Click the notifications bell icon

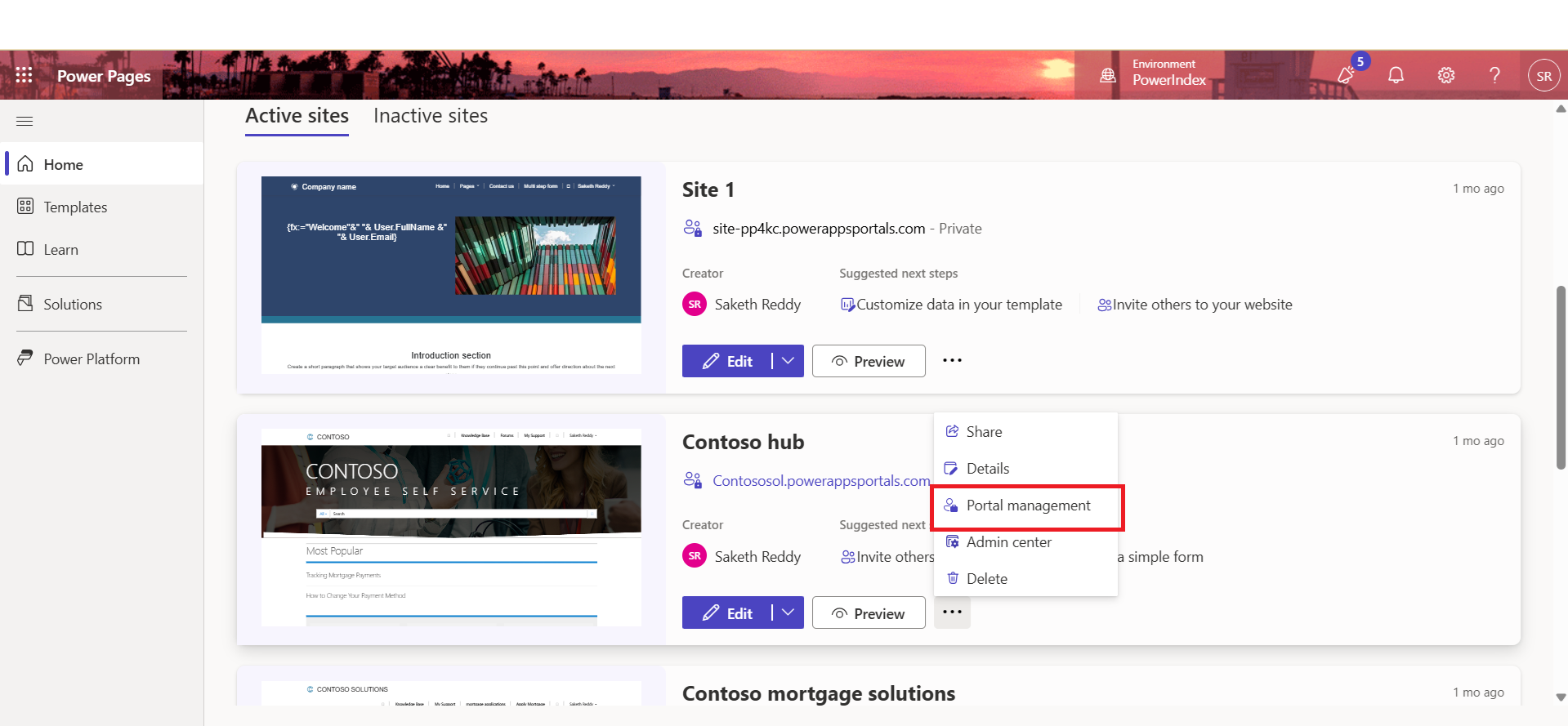(1396, 75)
